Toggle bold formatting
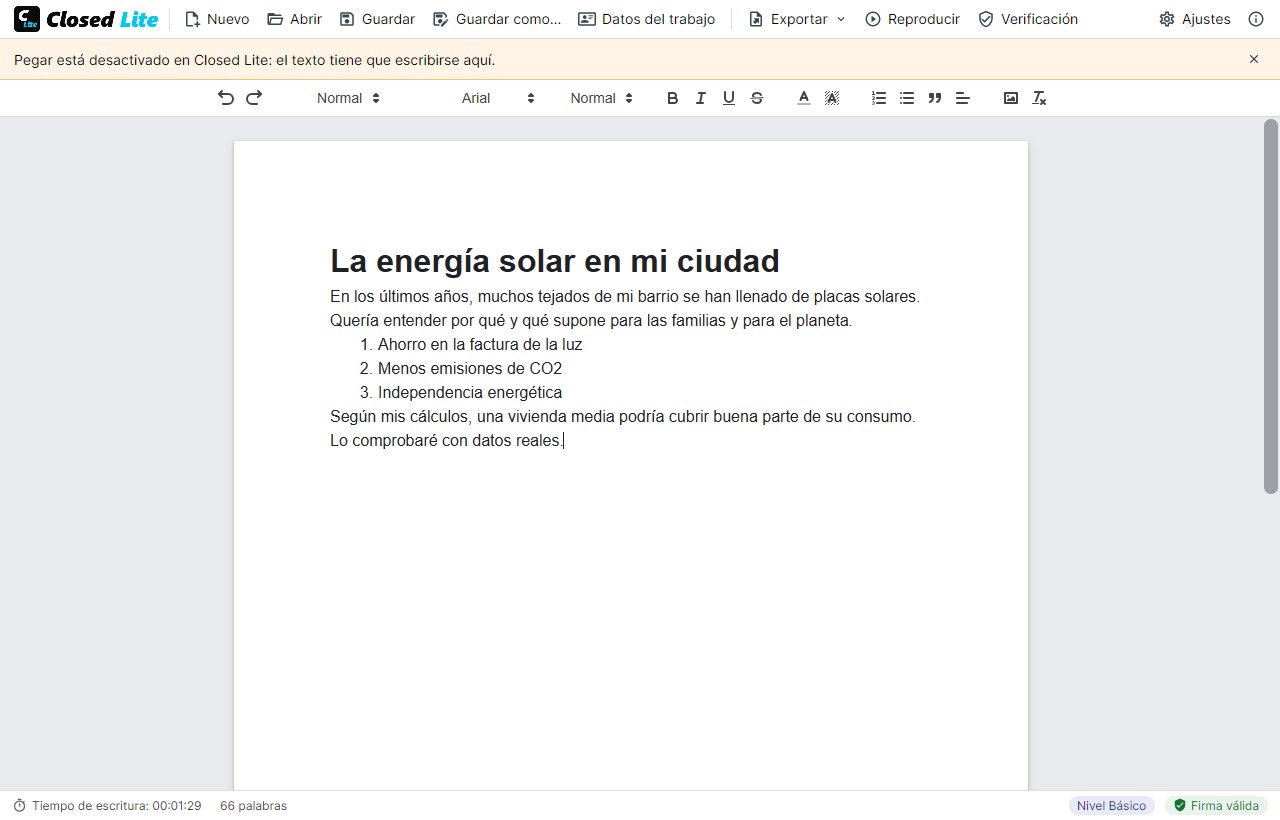Image resolution: width=1280 pixels, height=820 pixels. pyautogui.click(x=672, y=98)
